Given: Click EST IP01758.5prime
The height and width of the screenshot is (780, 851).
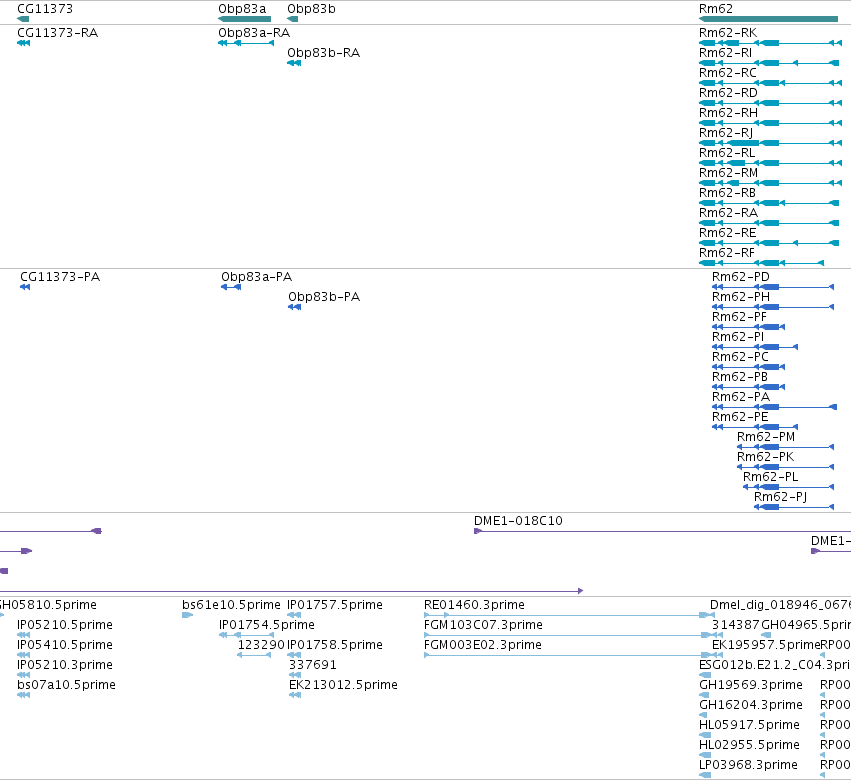Looking at the screenshot, I should tap(335, 645).
